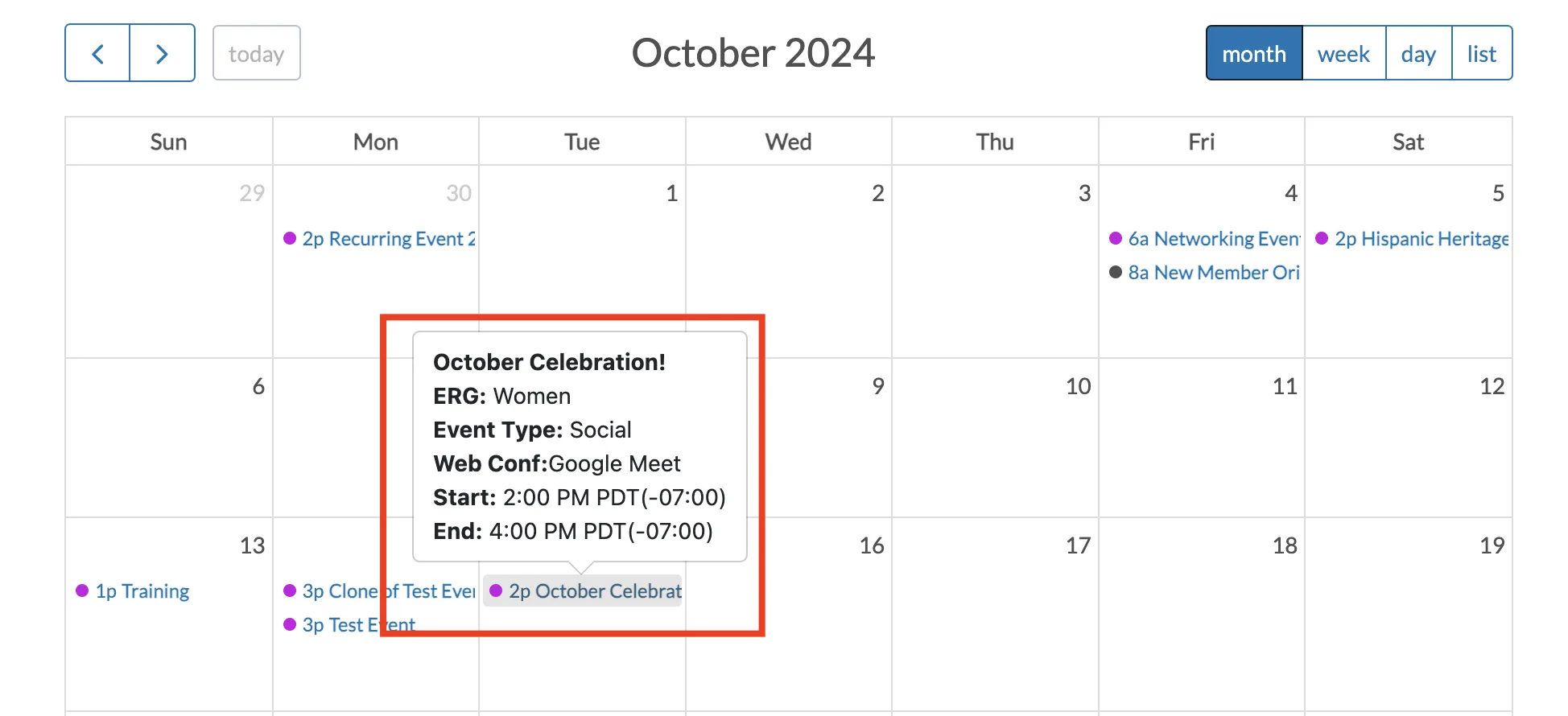The height and width of the screenshot is (716, 1568).
Task: Click the today button
Action: click(x=257, y=53)
